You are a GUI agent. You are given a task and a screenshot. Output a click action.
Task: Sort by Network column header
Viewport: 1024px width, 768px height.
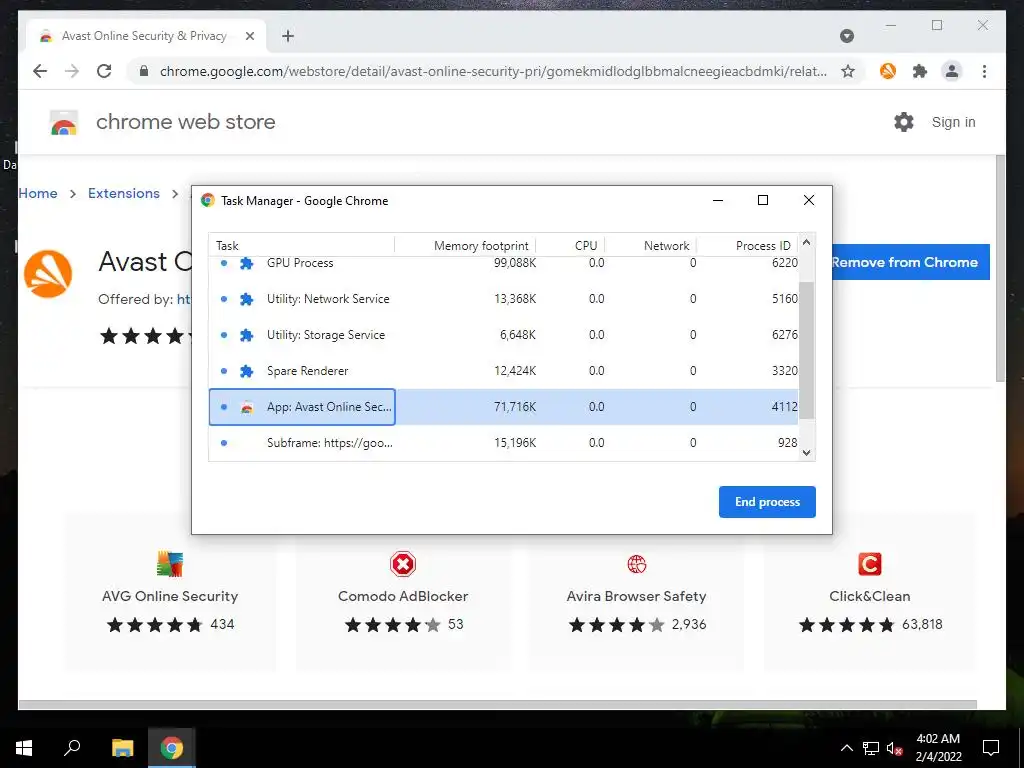tap(650, 246)
